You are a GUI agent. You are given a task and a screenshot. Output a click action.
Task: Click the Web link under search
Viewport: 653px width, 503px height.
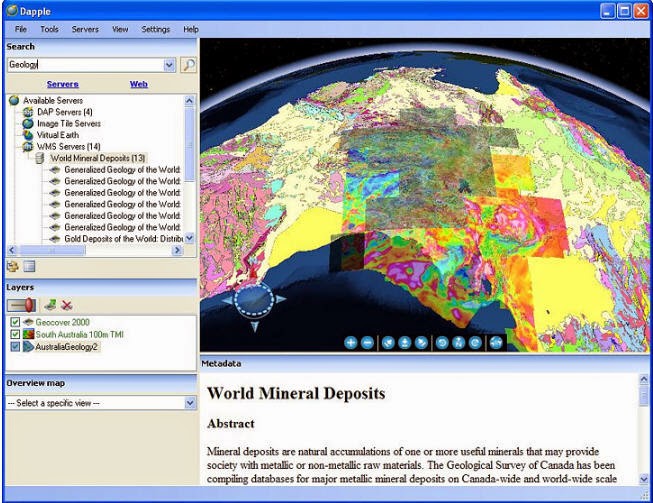(x=139, y=84)
